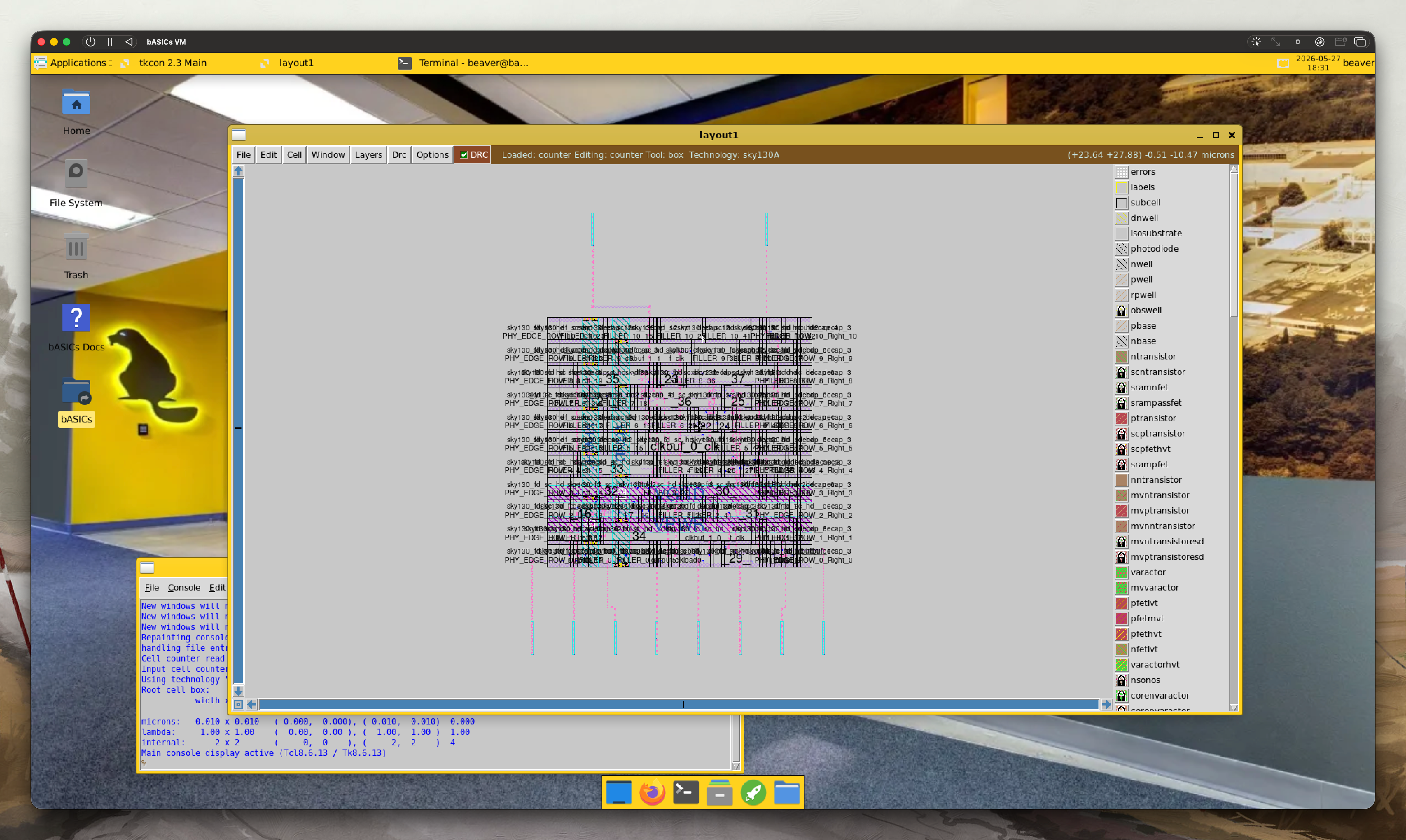Open the layout1 window menu icon
This screenshot has width=1406, height=840.
click(x=239, y=135)
